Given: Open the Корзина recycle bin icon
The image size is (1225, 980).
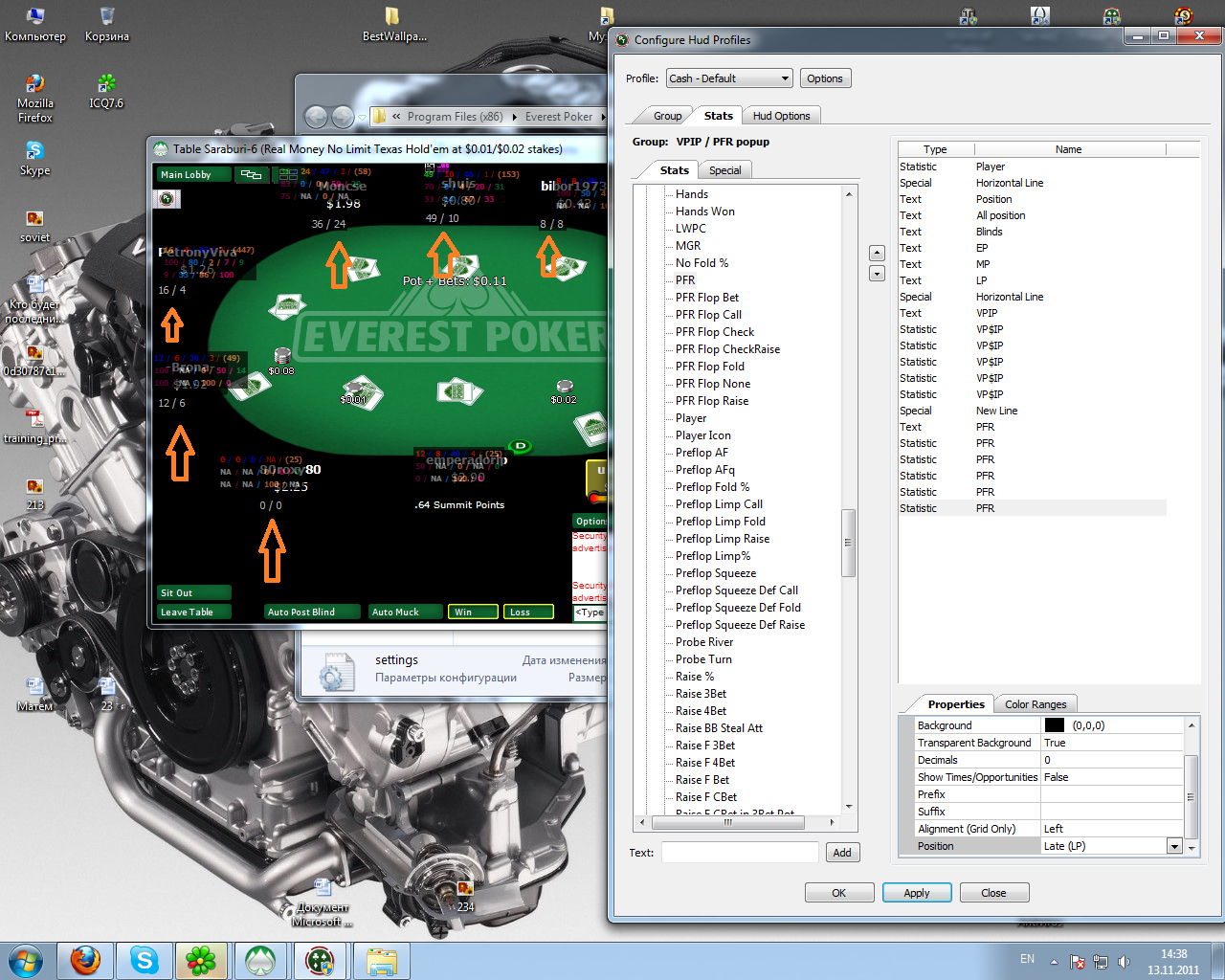Looking at the screenshot, I should click(107, 25).
